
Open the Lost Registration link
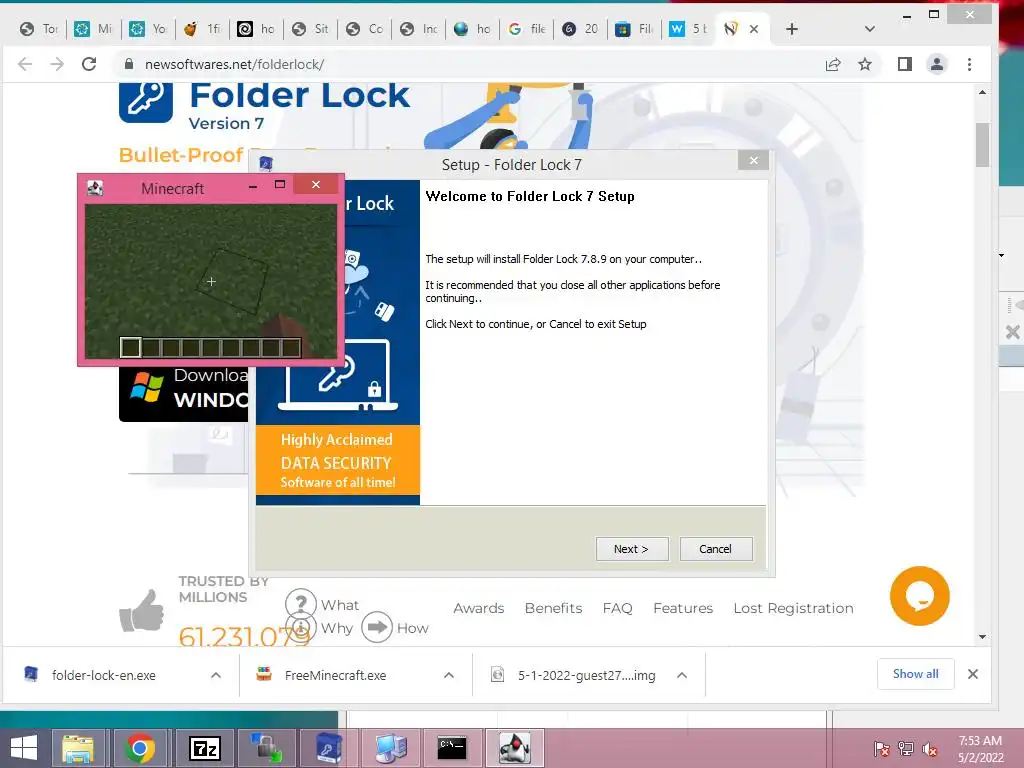click(793, 608)
